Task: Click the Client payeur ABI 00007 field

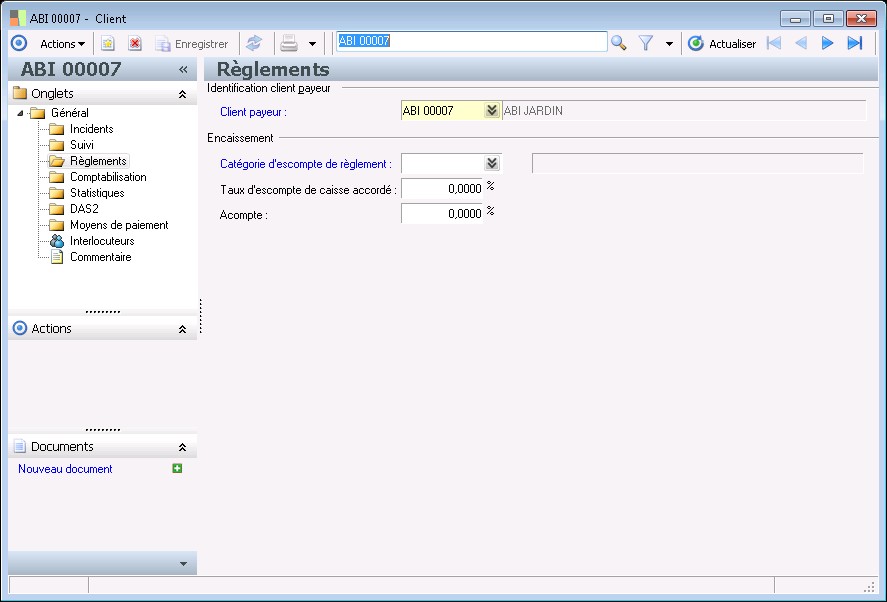Action: (442, 111)
